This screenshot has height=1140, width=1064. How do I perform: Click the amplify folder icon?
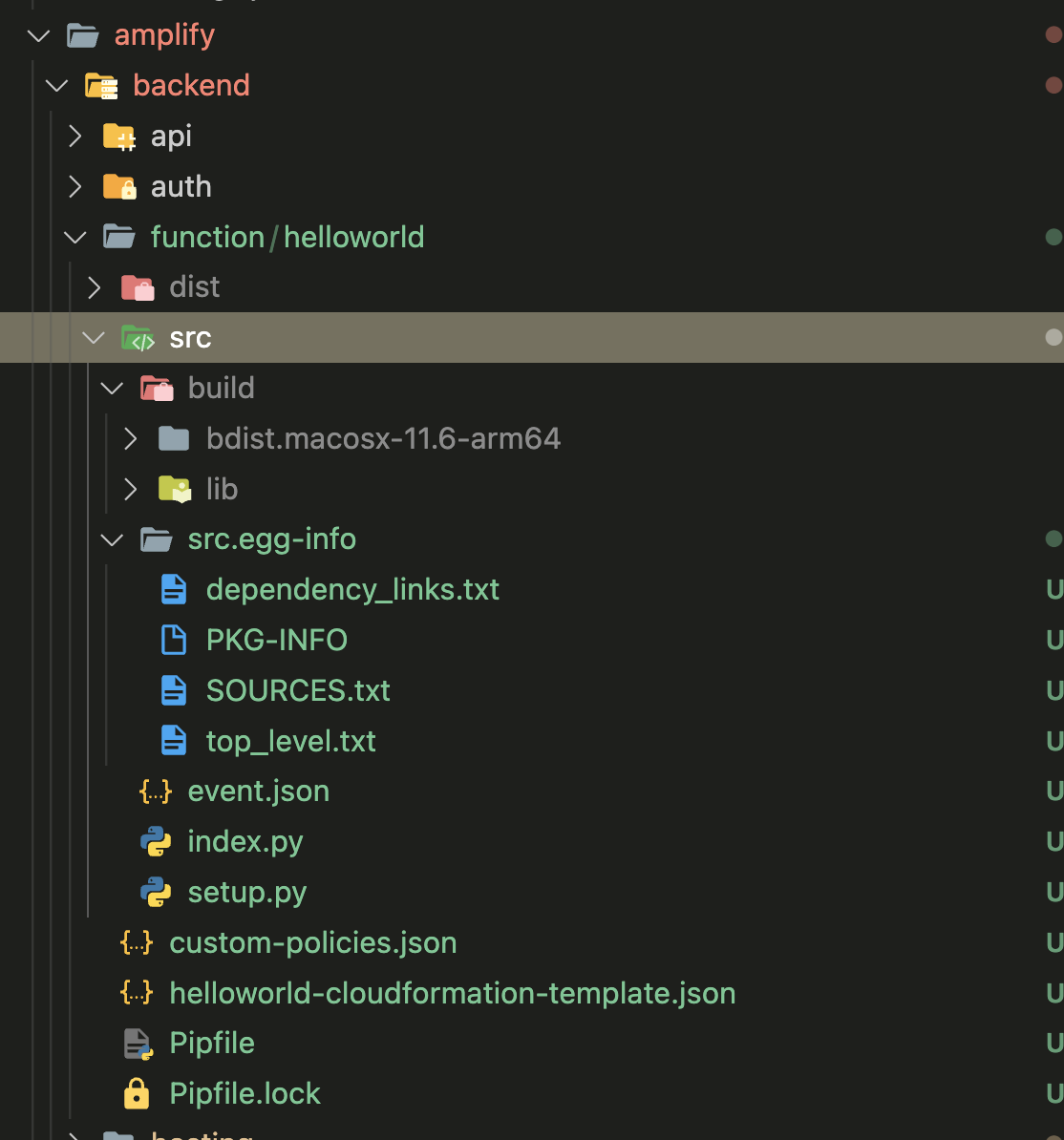pos(83,35)
